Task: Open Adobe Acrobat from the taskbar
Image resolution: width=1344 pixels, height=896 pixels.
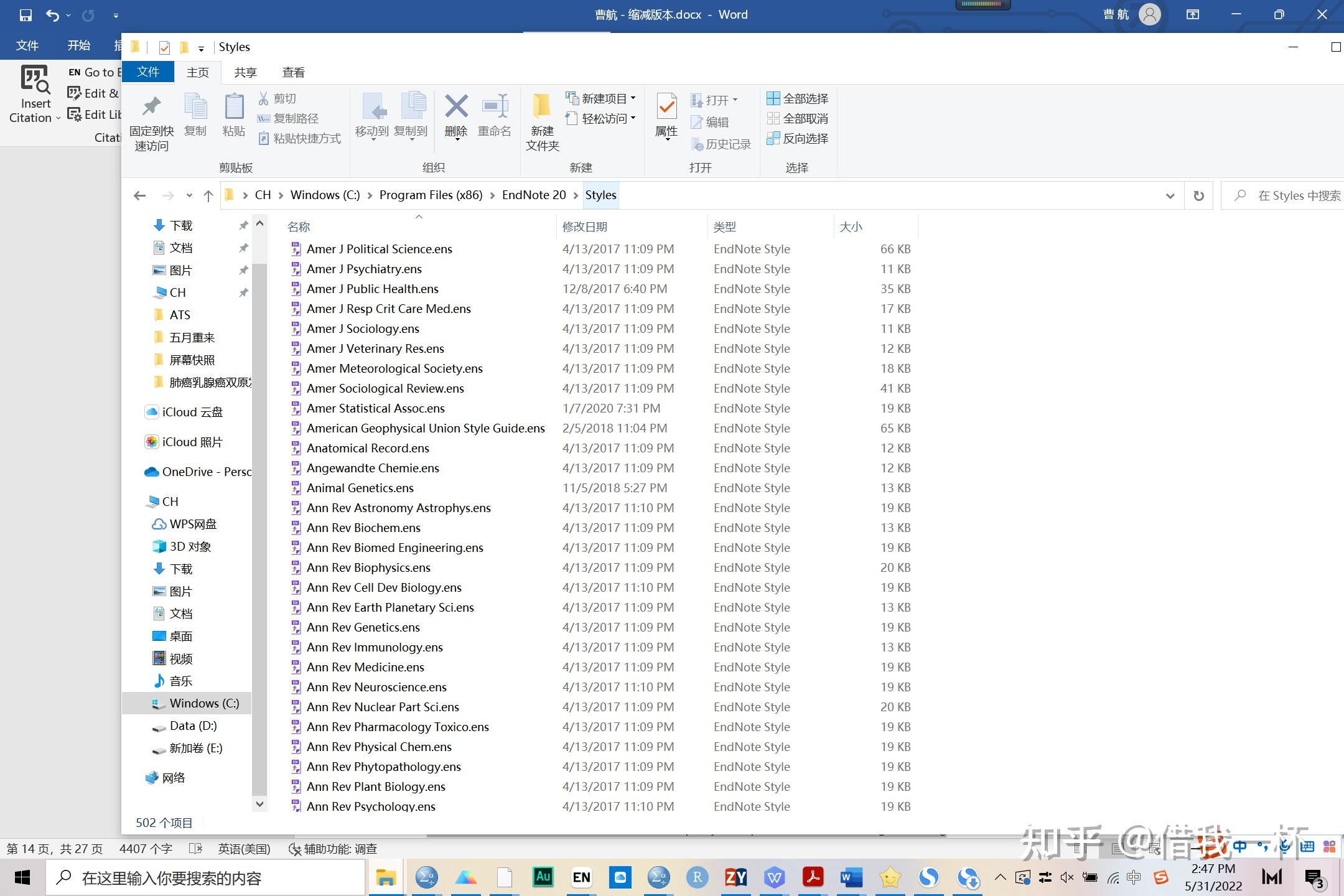Action: 813,877
